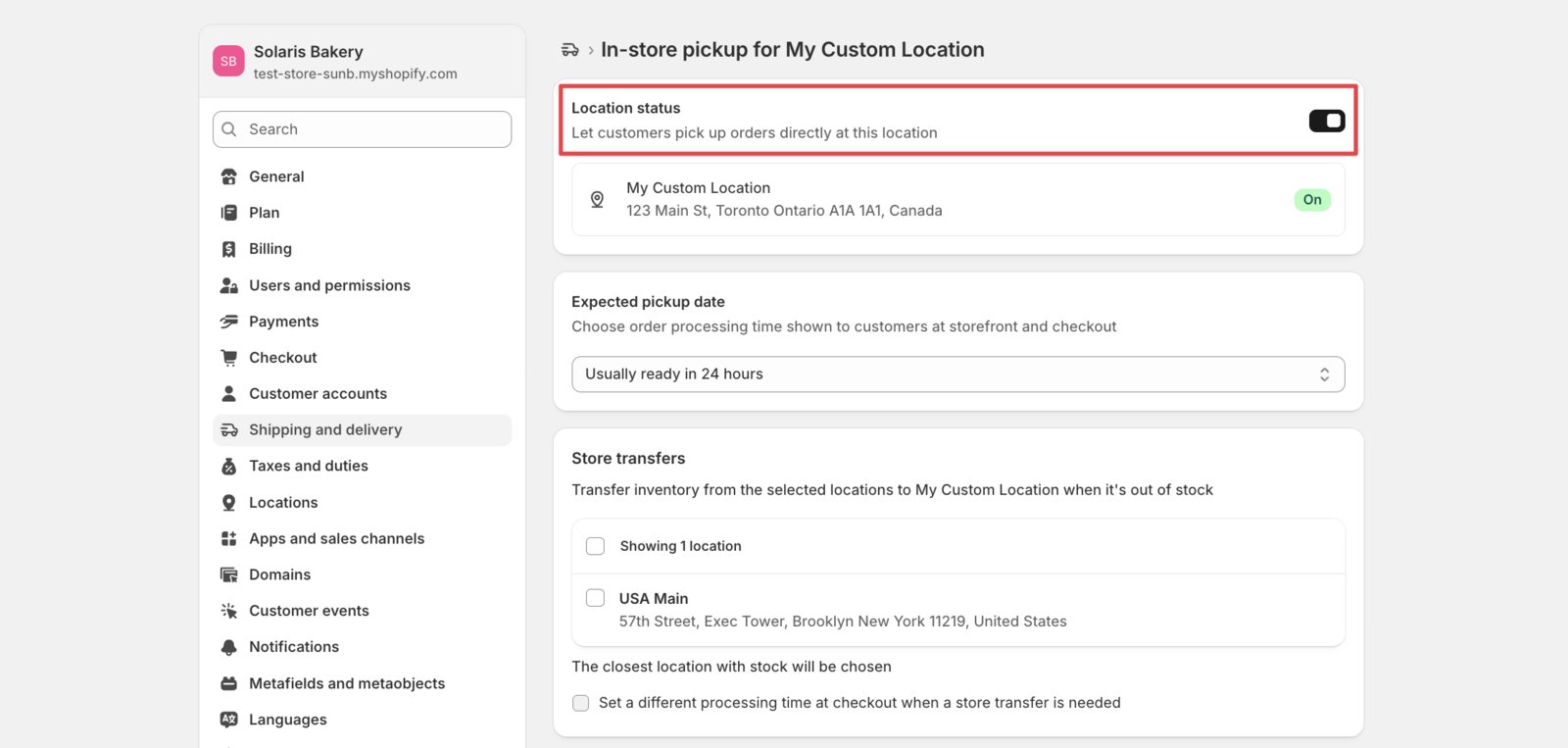This screenshot has width=1568, height=748.
Task: Open Customer accounts settings
Action: (x=362, y=393)
